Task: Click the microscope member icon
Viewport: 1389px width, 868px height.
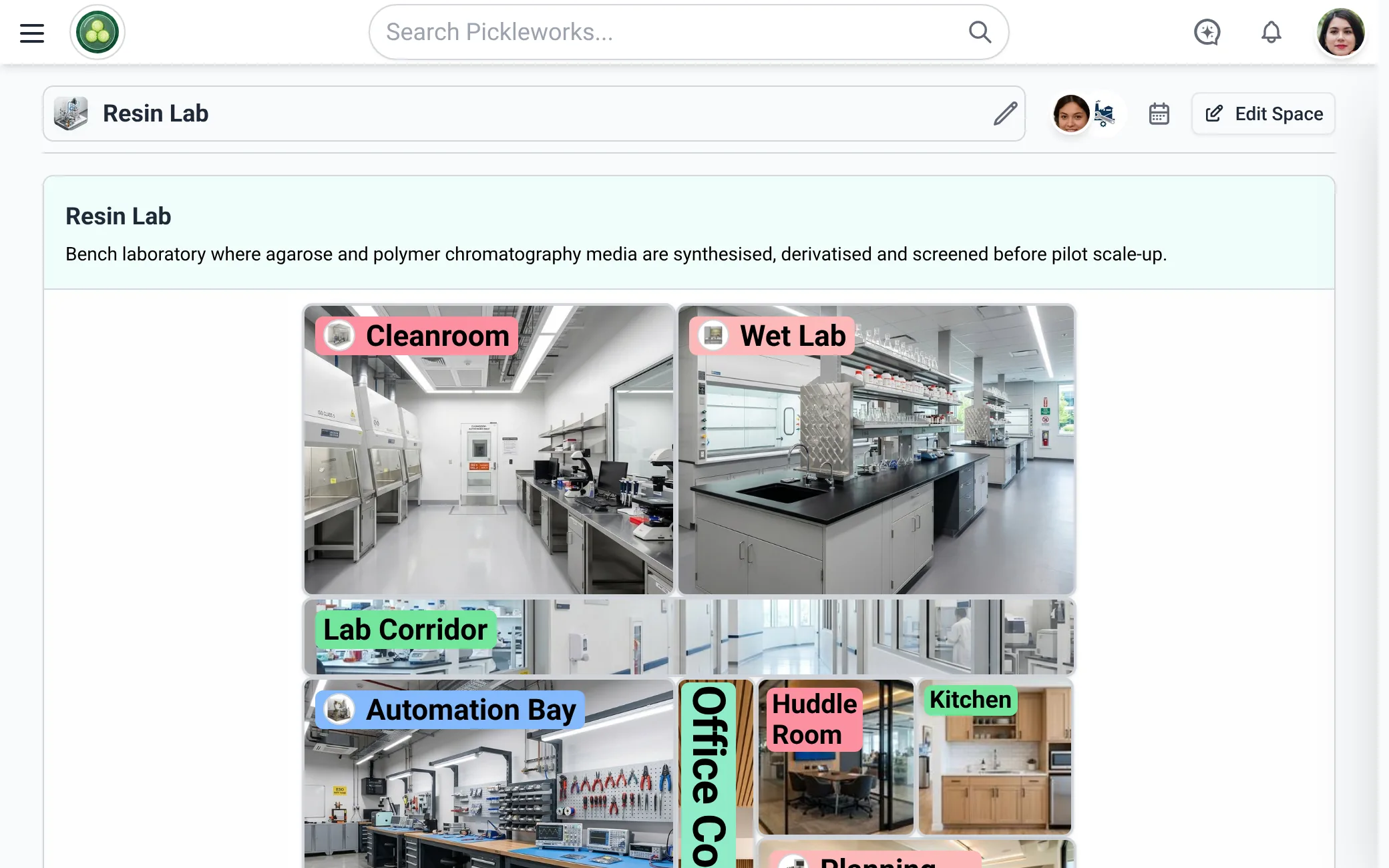Action: [1104, 114]
